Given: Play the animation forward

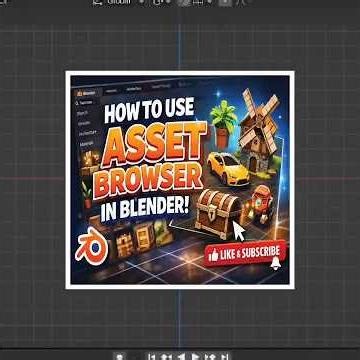Looking at the screenshot, I should [196, 357].
